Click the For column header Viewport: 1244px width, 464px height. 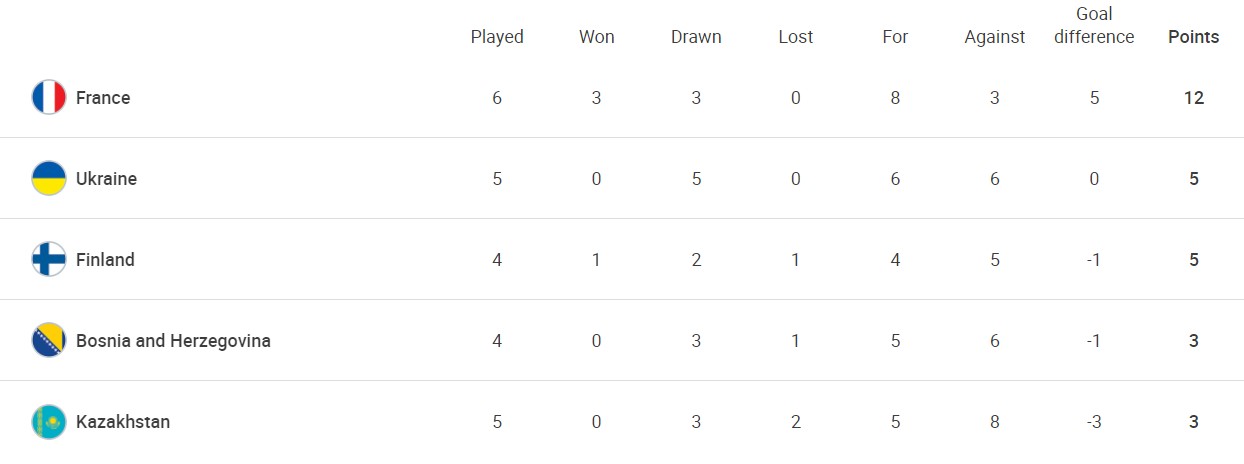(895, 37)
